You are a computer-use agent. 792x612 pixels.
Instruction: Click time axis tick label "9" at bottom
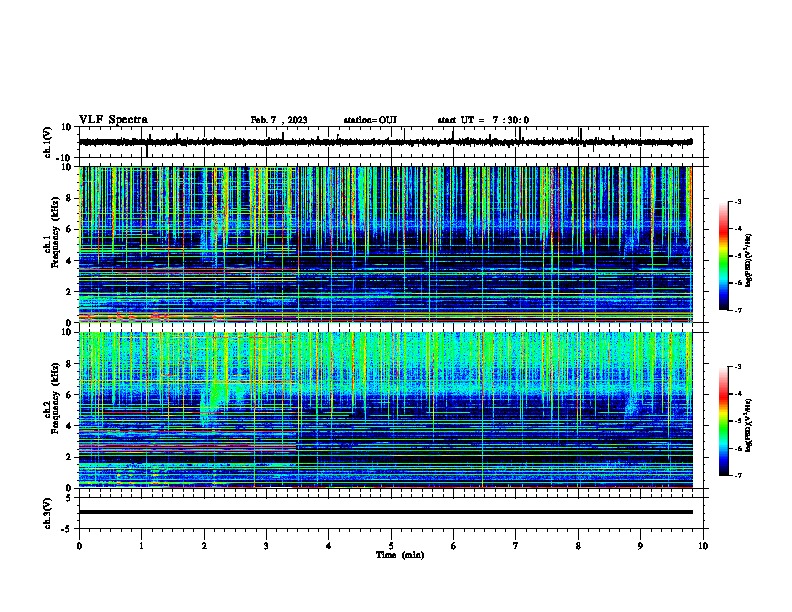[x=640, y=546]
